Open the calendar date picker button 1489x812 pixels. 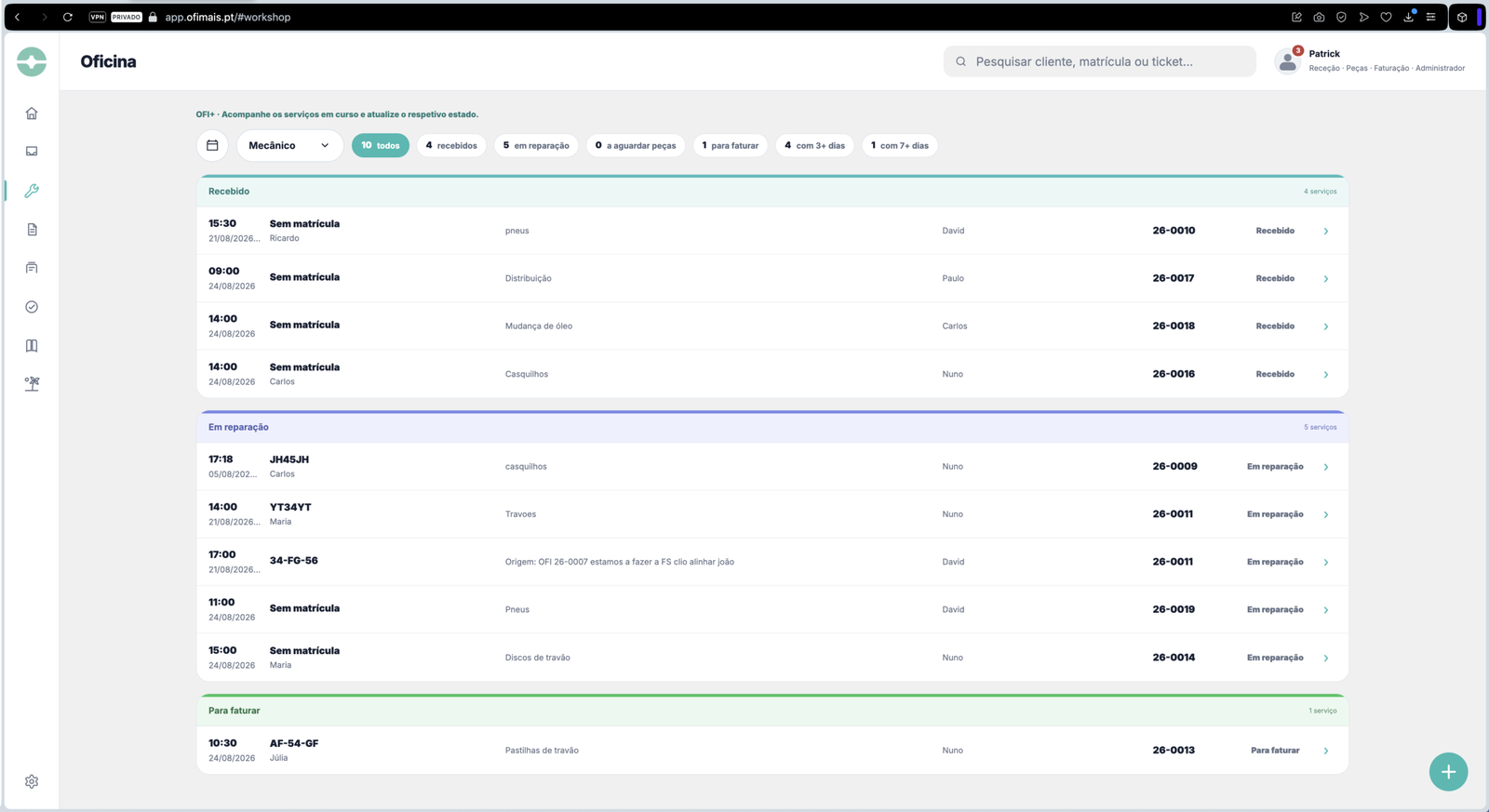pyautogui.click(x=212, y=146)
